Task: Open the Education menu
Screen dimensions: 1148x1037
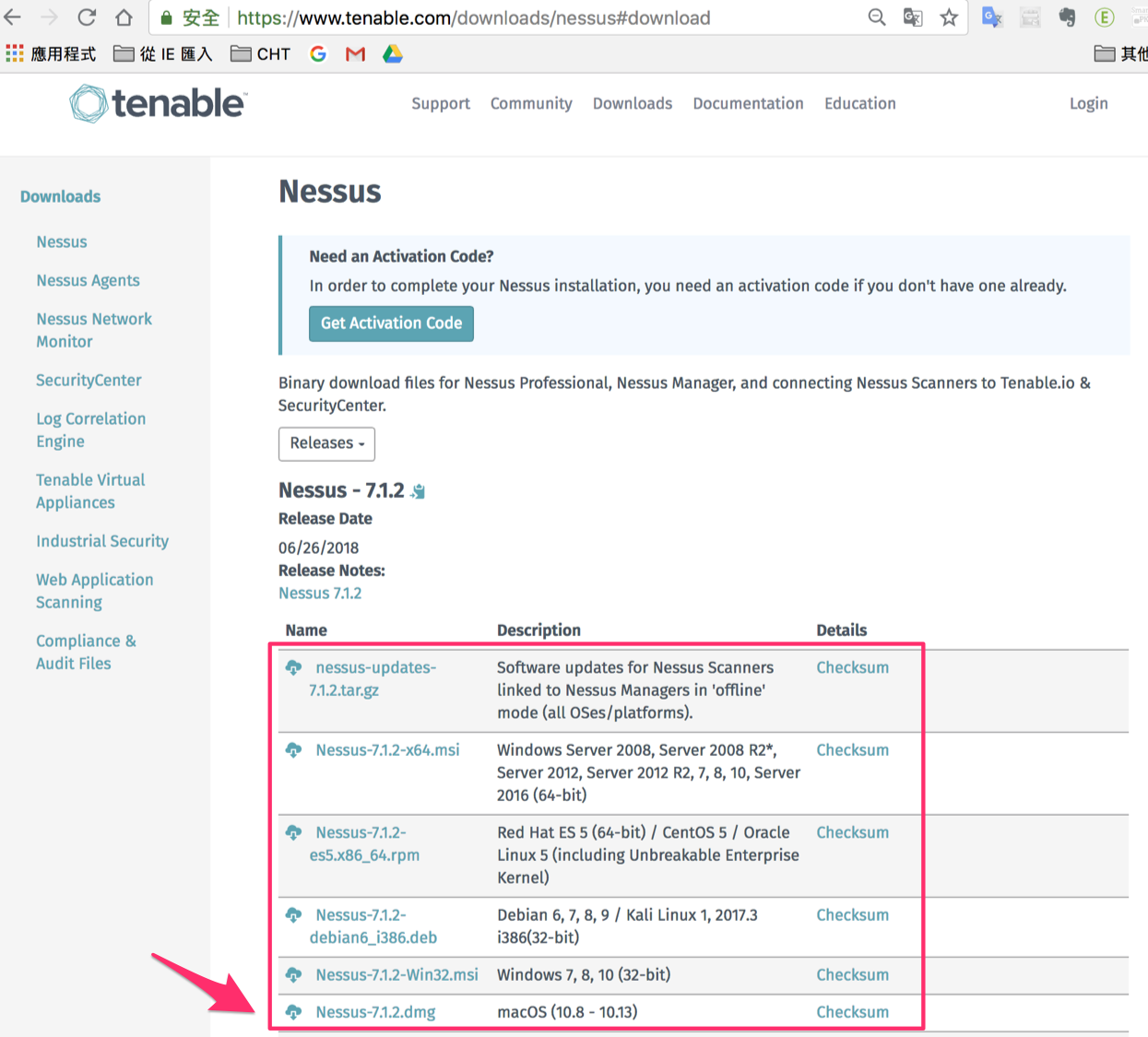Action: point(860,103)
